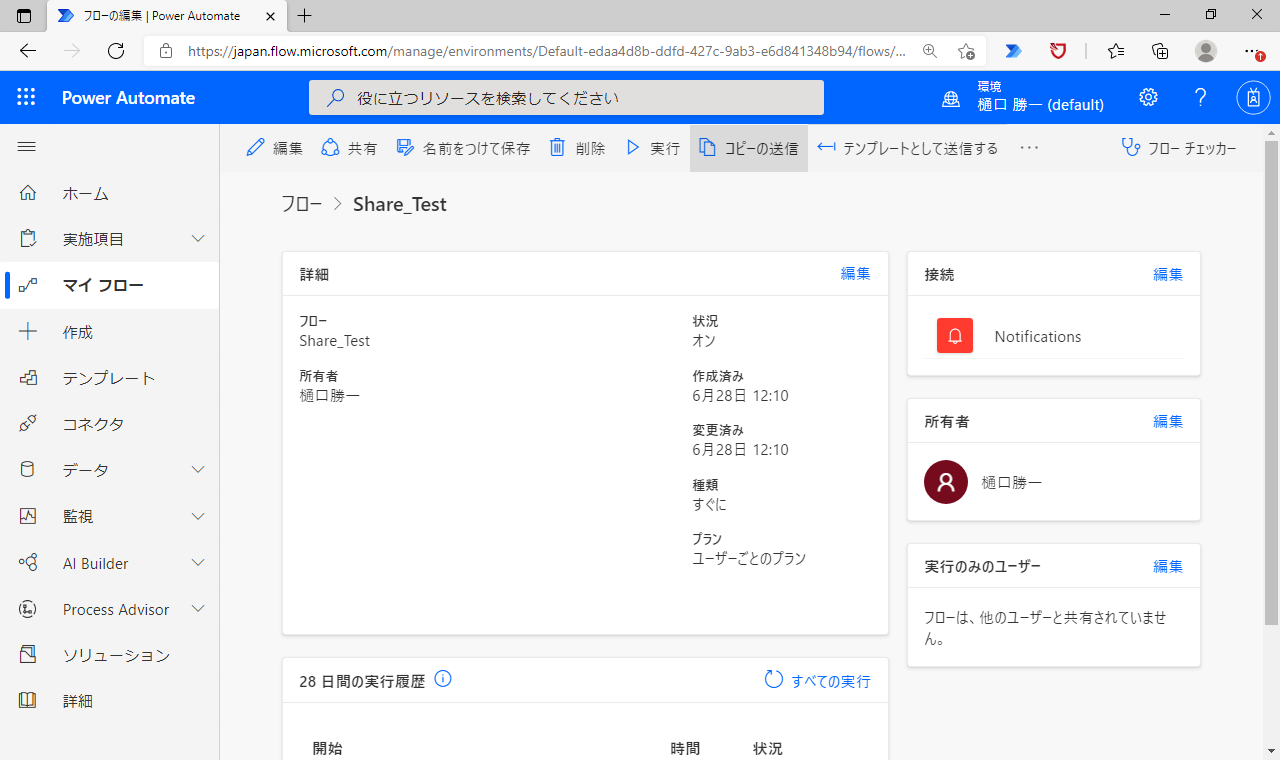Click the データ cylinder icon

click(x=28, y=470)
